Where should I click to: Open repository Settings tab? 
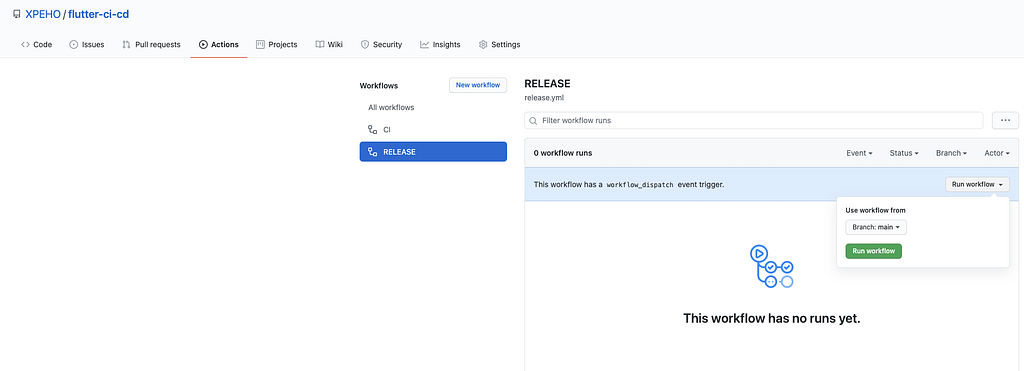[x=500, y=44]
